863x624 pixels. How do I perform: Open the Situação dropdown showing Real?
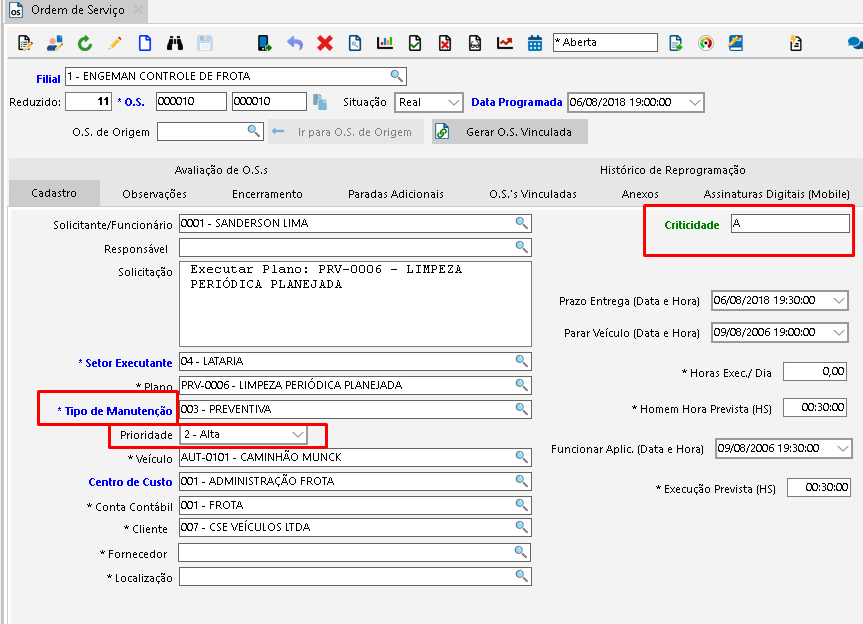pyautogui.click(x=453, y=102)
